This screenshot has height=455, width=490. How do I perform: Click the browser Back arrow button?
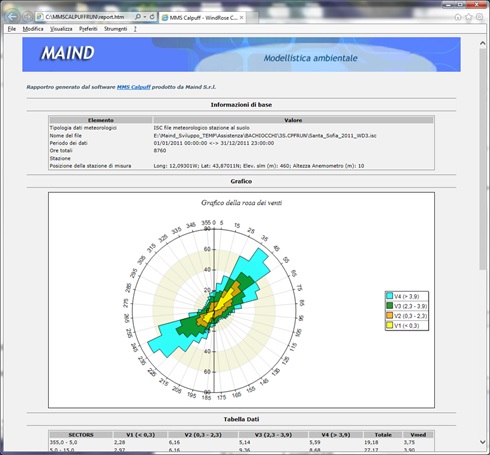point(12,16)
